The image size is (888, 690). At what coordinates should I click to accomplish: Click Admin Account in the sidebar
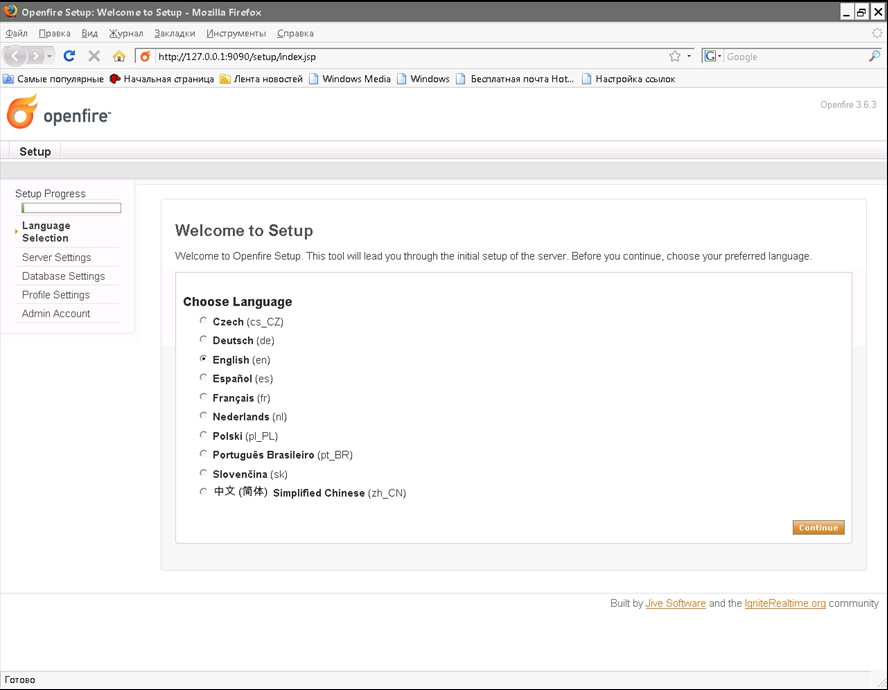[x=56, y=313]
